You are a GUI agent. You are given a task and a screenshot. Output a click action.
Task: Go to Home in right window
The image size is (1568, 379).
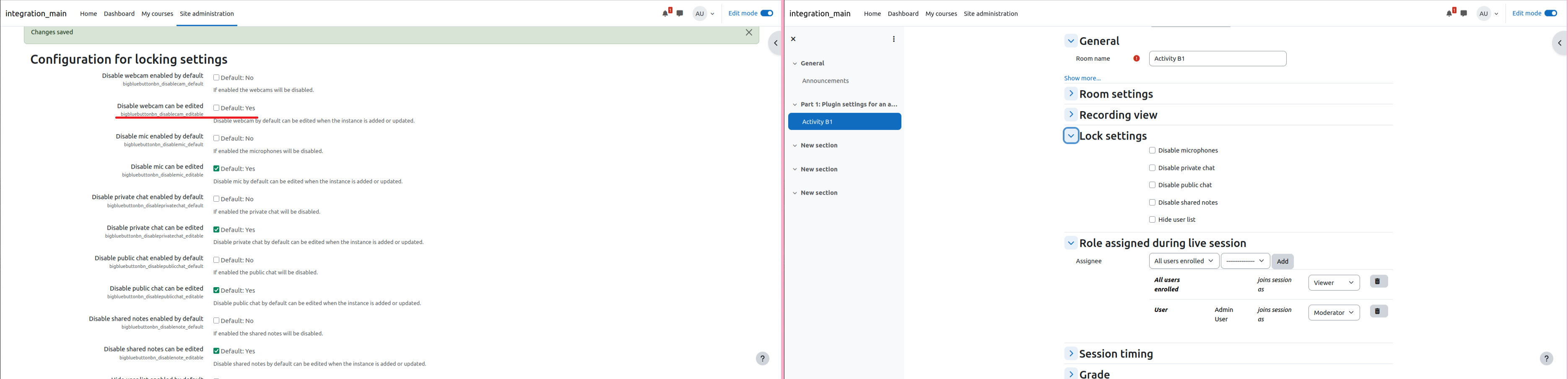872,13
